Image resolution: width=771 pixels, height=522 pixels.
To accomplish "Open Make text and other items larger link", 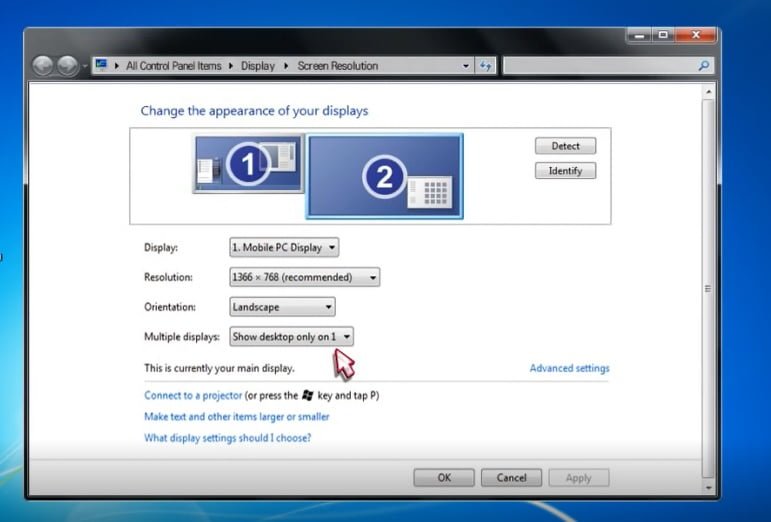I will (236, 416).
